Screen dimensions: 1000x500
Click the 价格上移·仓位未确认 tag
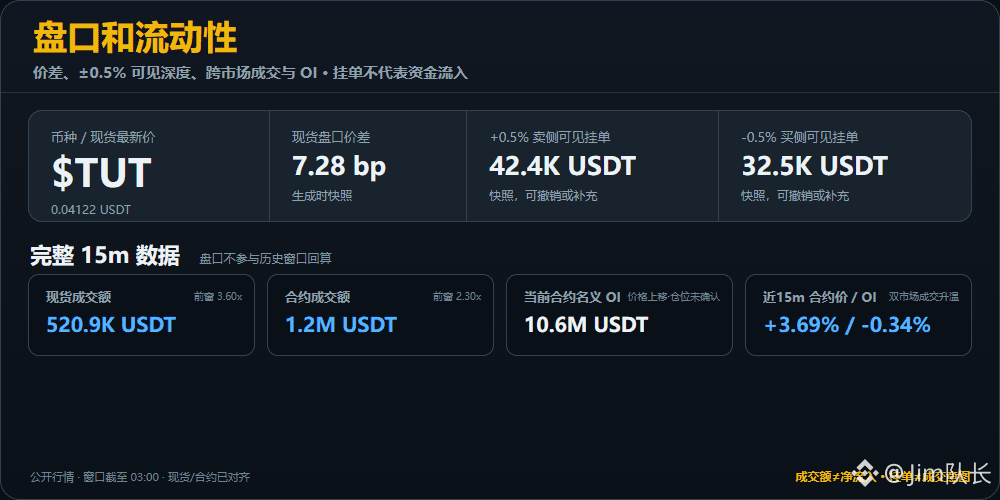(x=673, y=297)
